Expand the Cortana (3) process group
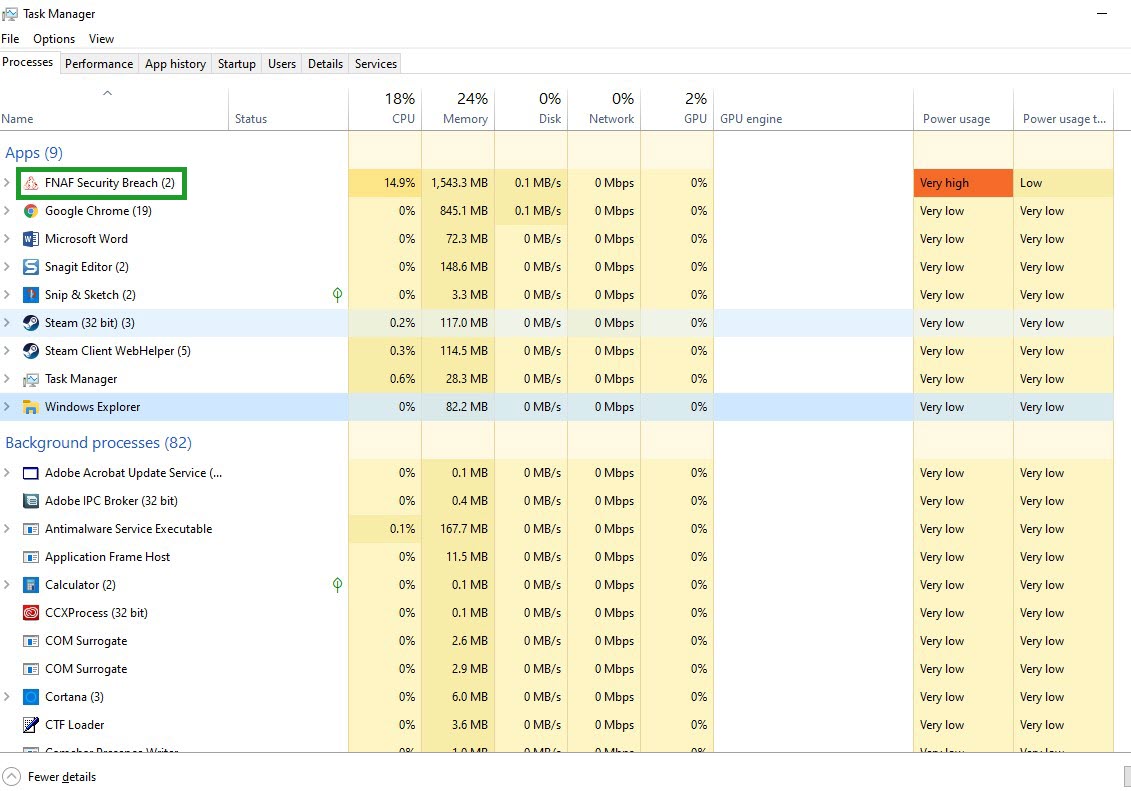 [x=6, y=697]
